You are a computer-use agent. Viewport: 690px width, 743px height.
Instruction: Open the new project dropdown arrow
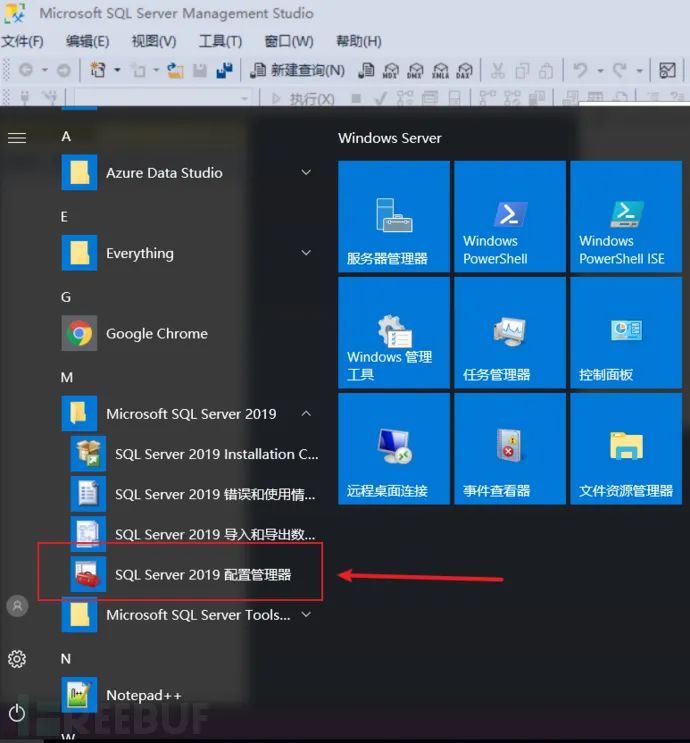point(117,70)
